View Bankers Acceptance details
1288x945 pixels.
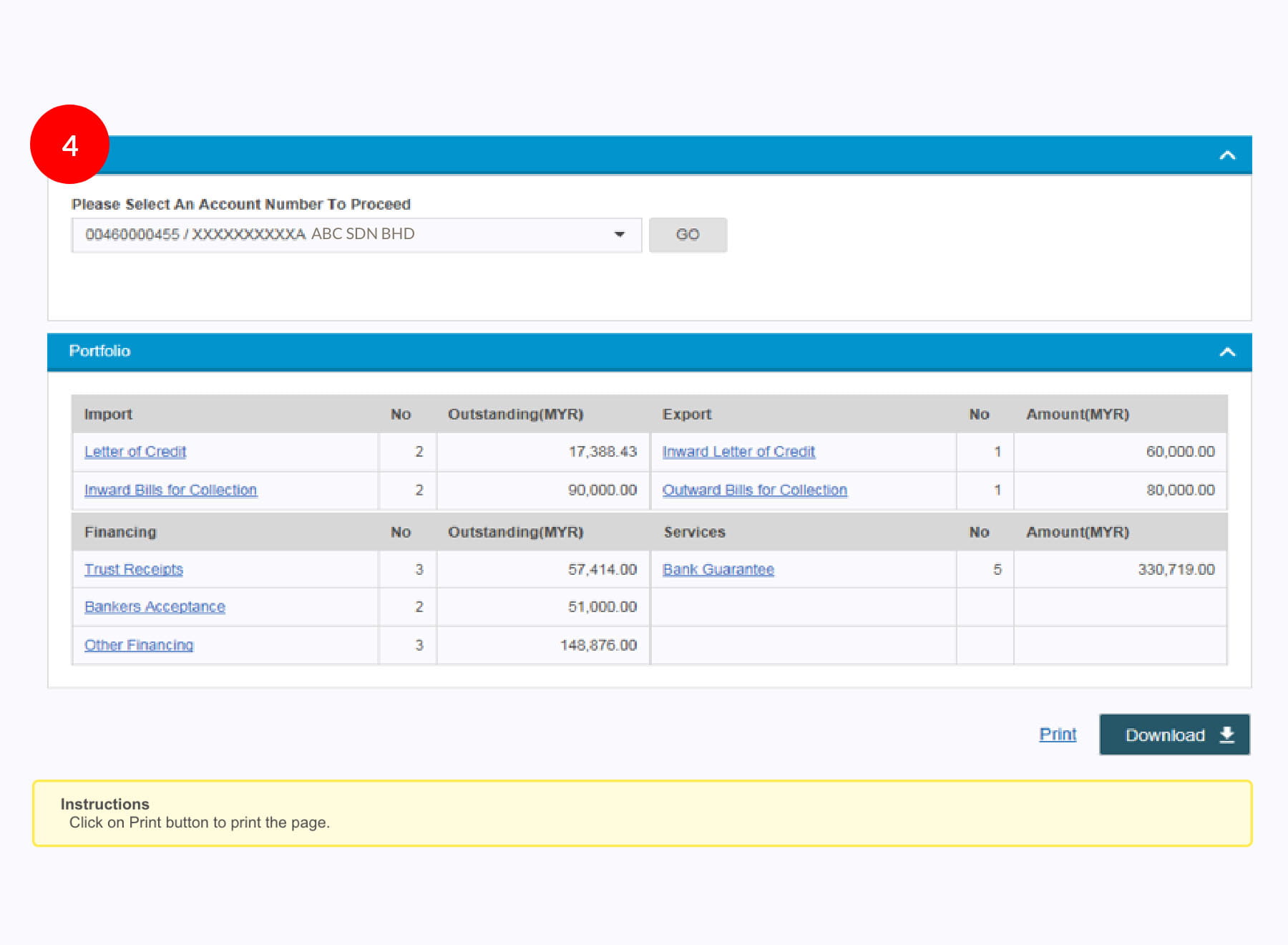(155, 607)
